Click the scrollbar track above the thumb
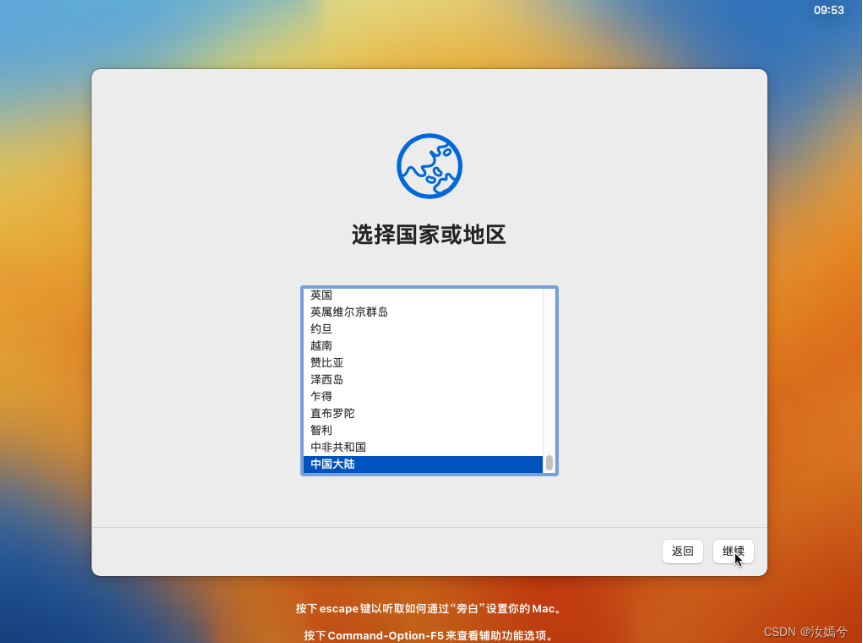Image resolution: width=863 pixels, height=643 pixels. [549, 370]
